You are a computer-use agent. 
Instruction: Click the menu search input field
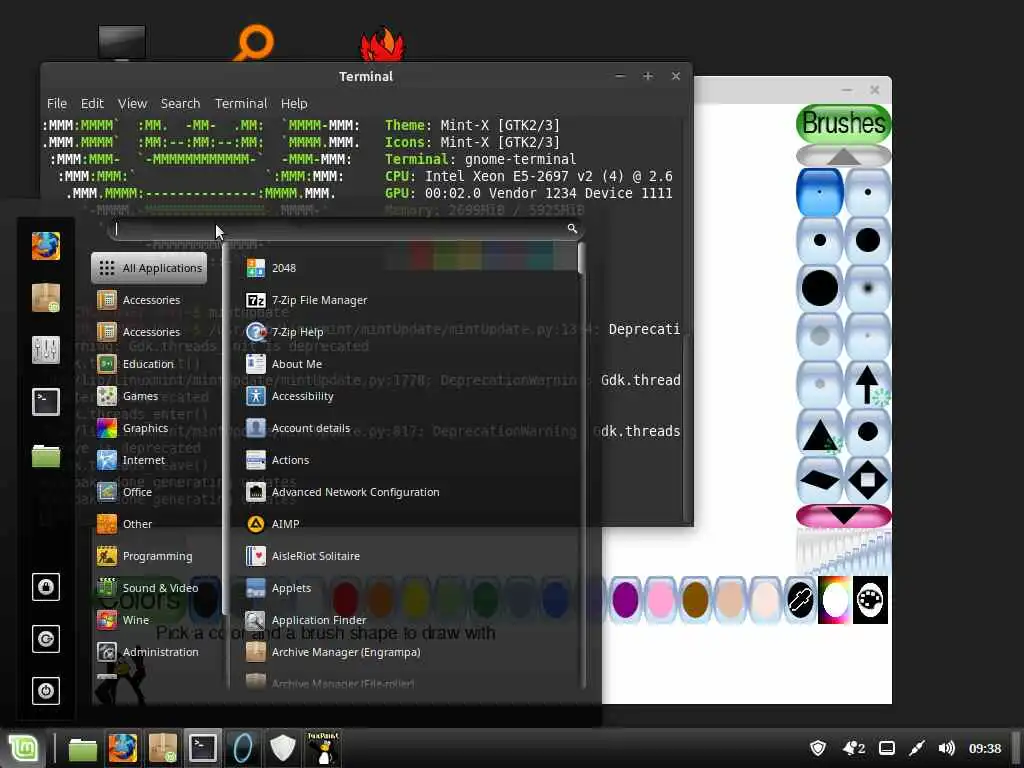click(x=343, y=229)
